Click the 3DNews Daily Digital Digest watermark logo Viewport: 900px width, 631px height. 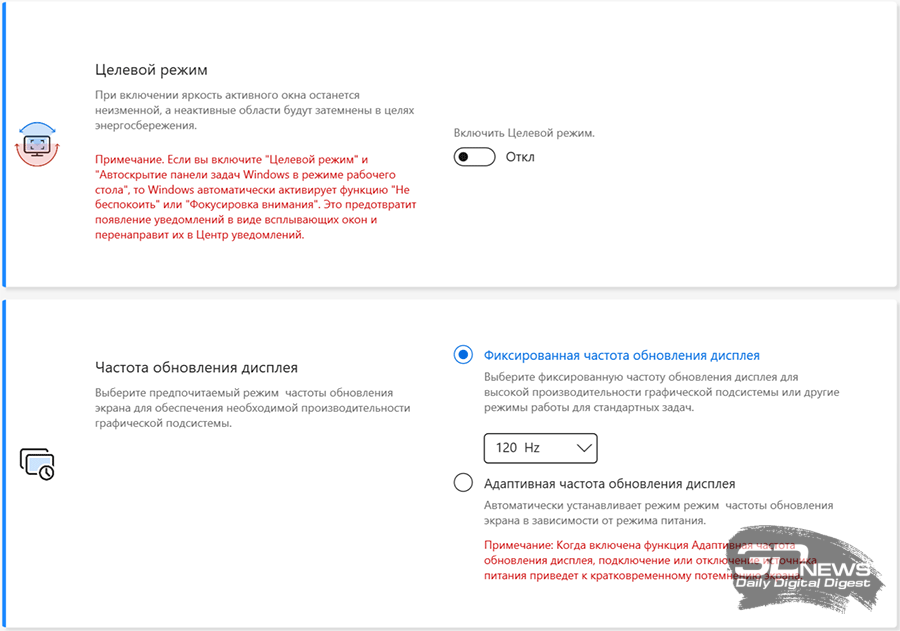pos(806,570)
